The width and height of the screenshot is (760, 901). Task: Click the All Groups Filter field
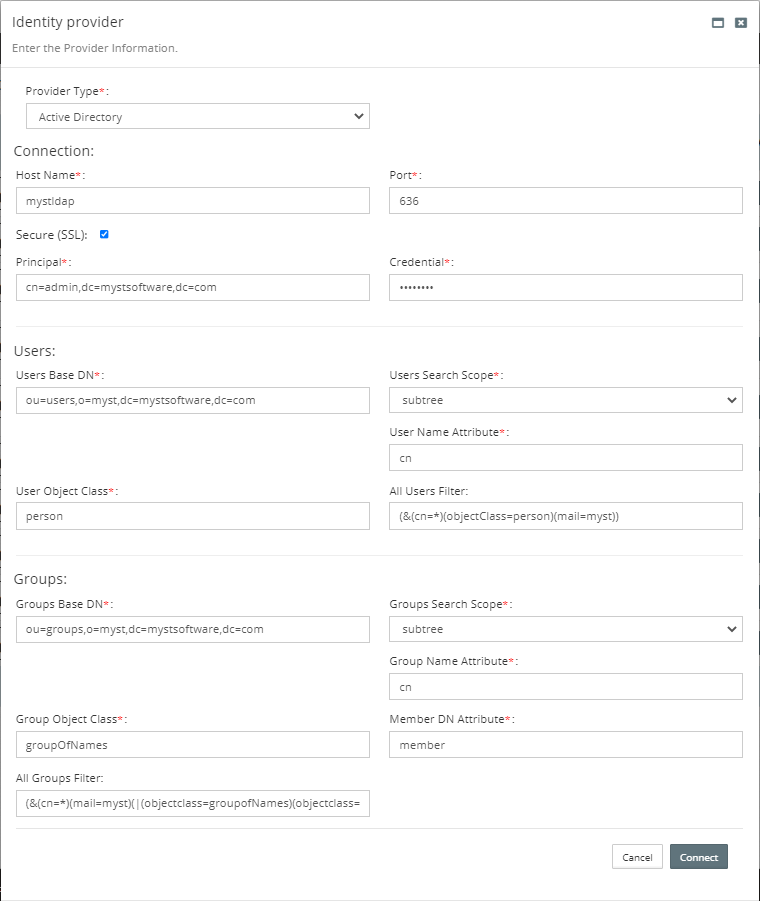tap(193, 803)
